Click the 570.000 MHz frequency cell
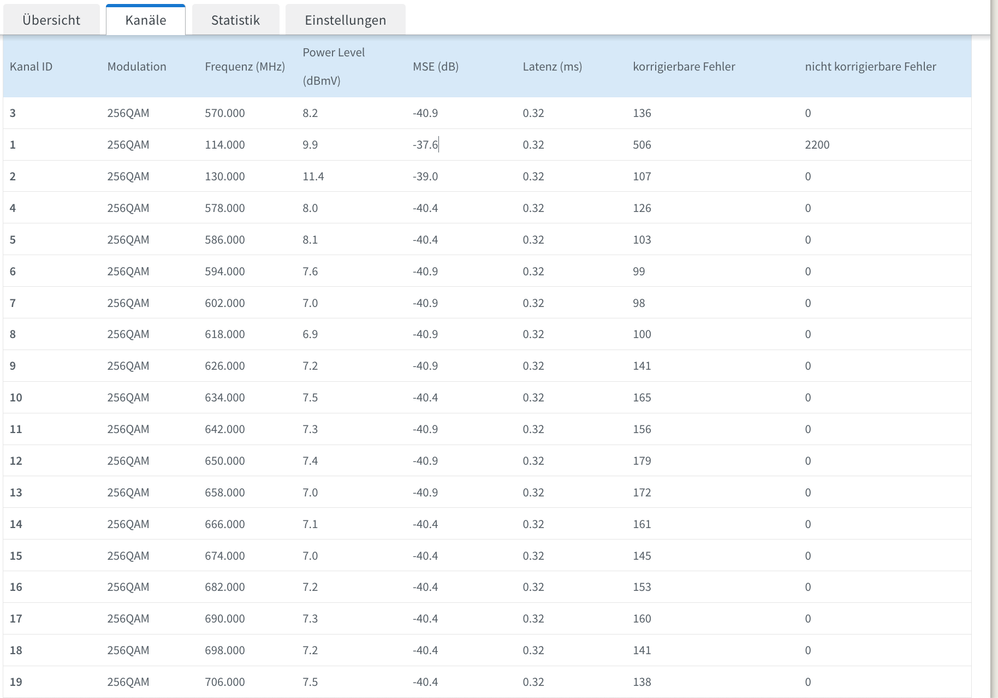 [225, 113]
